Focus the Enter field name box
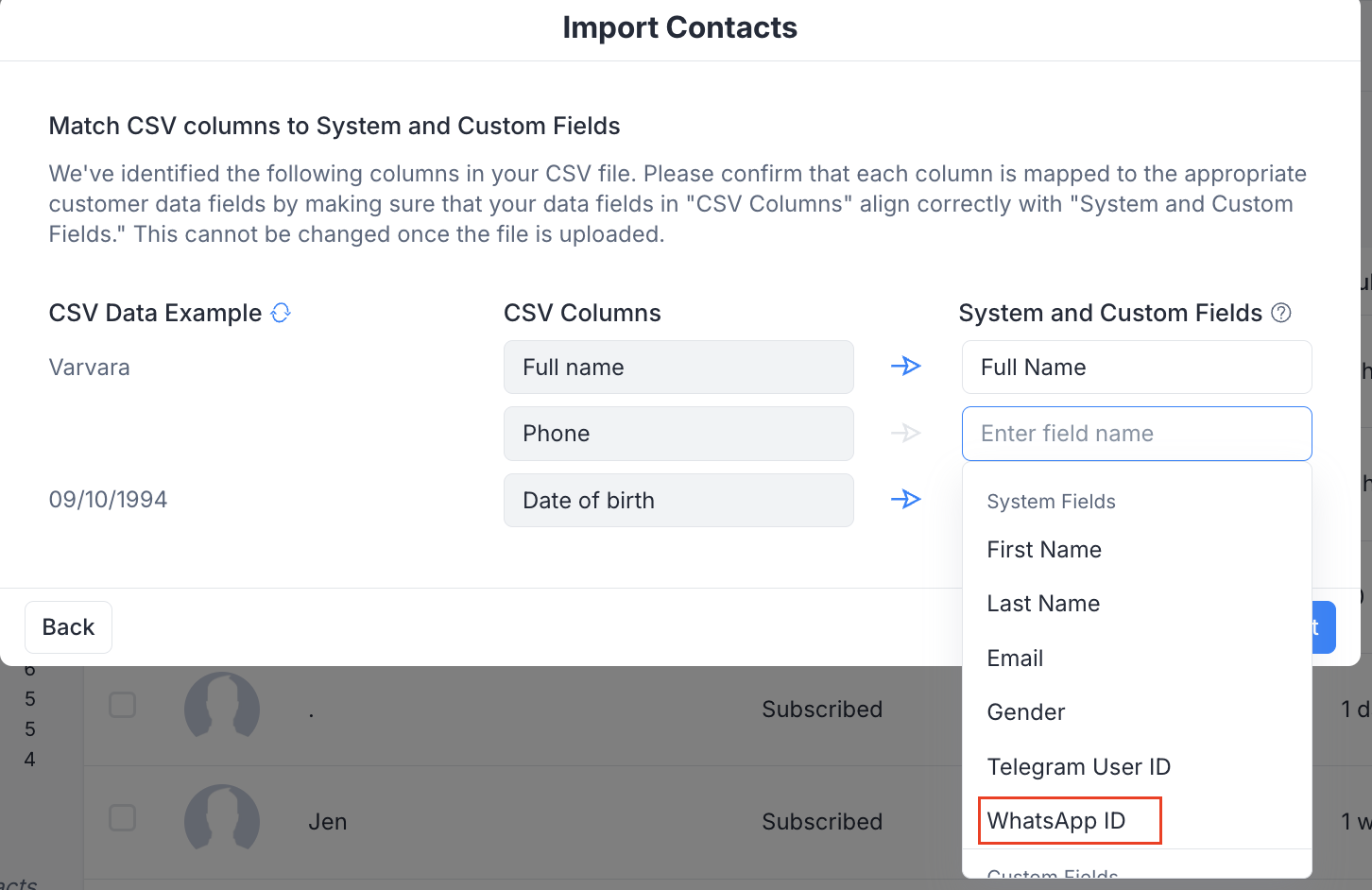The image size is (1372, 890). (x=1136, y=434)
